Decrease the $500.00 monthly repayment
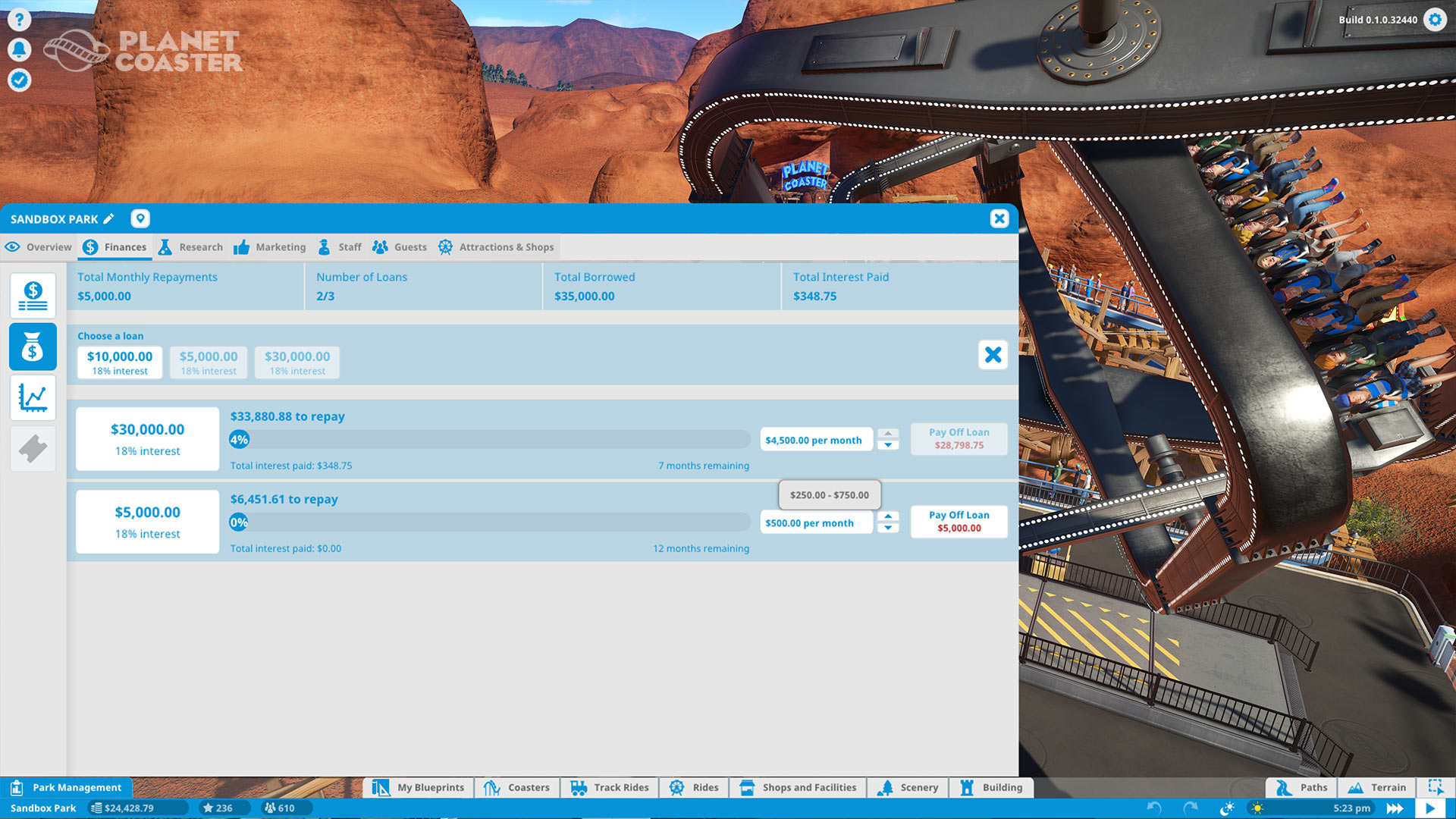The height and width of the screenshot is (819, 1456). (x=888, y=528)
